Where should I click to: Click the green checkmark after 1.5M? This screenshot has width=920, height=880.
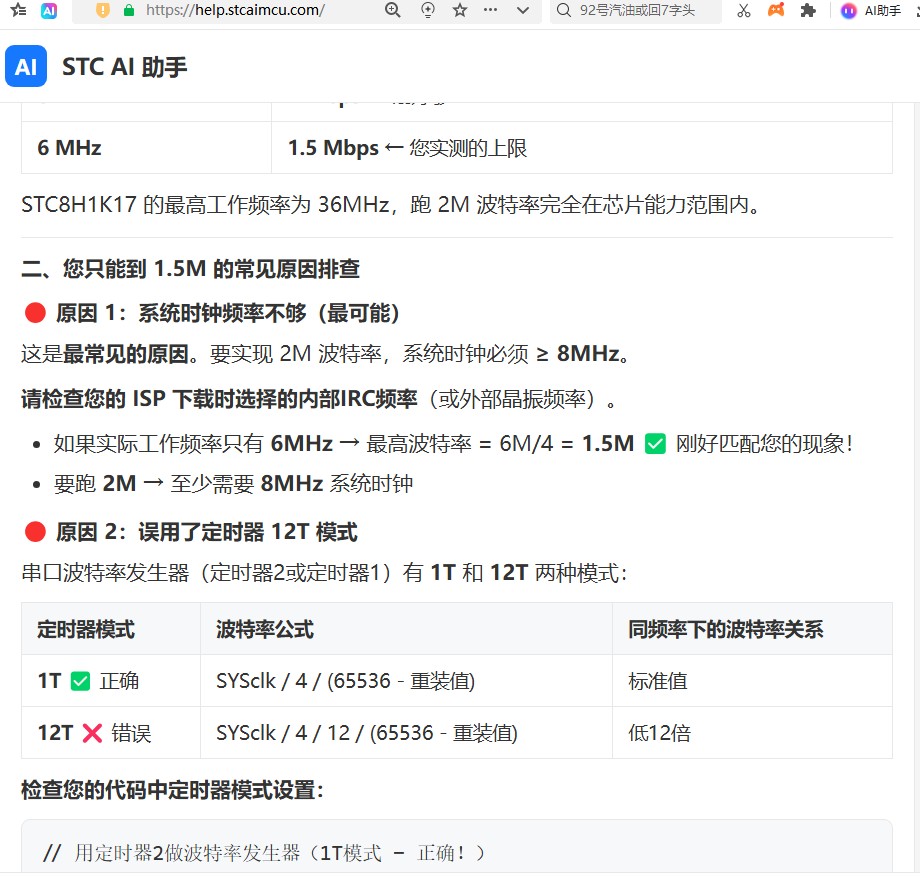point(655,444)
